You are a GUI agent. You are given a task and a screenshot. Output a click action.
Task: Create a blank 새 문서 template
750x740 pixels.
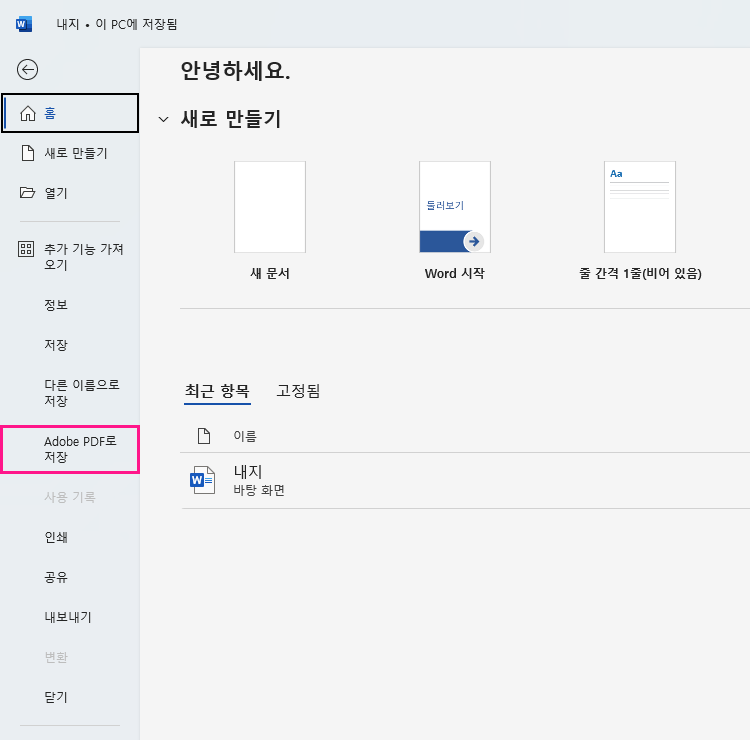pos(270,207)
